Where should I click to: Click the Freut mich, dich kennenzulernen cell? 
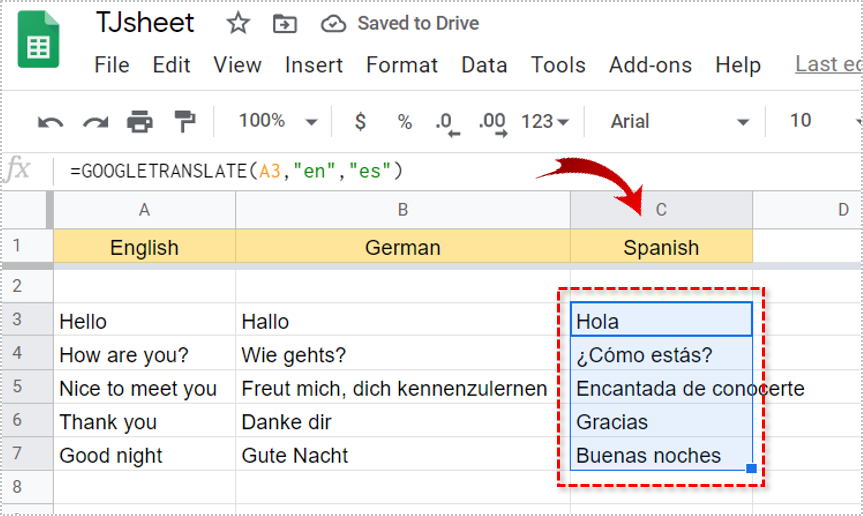click(x=403, y=387)
